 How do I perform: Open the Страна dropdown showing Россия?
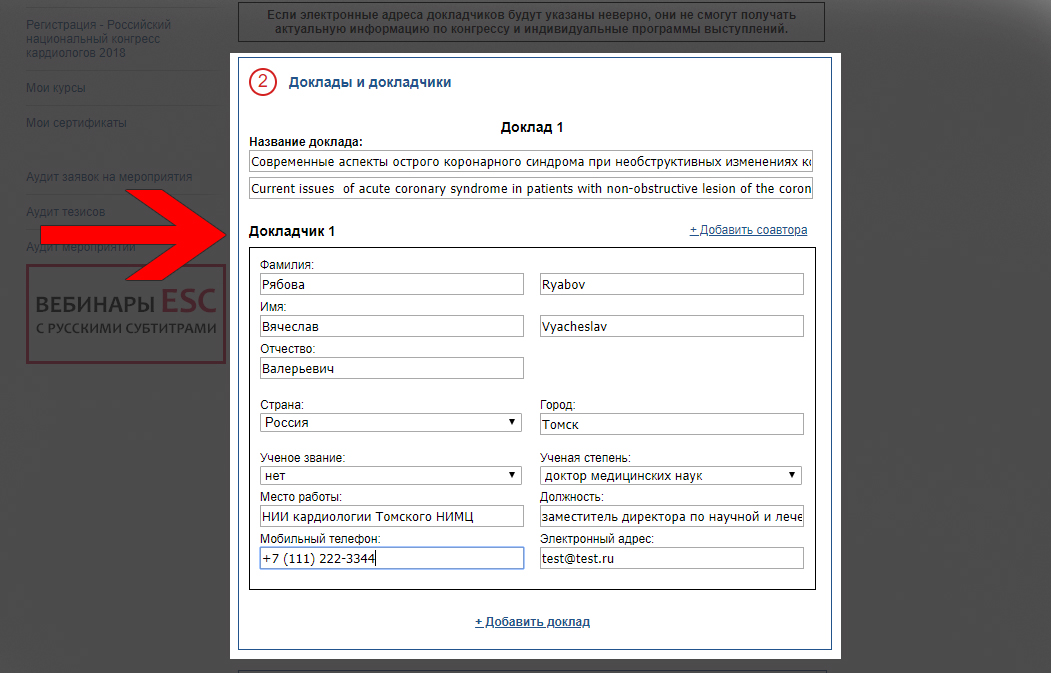(x=391, y=422)
